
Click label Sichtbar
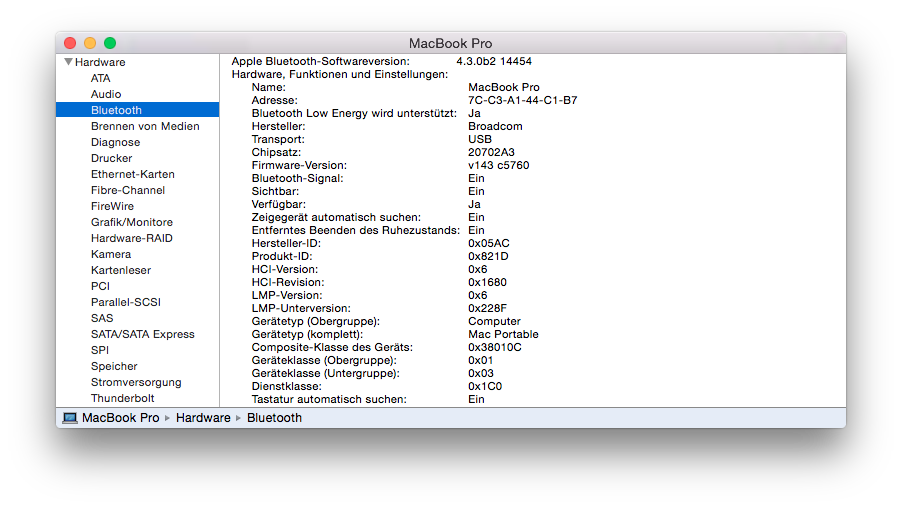pyautogui.click(x=275, y=192)
